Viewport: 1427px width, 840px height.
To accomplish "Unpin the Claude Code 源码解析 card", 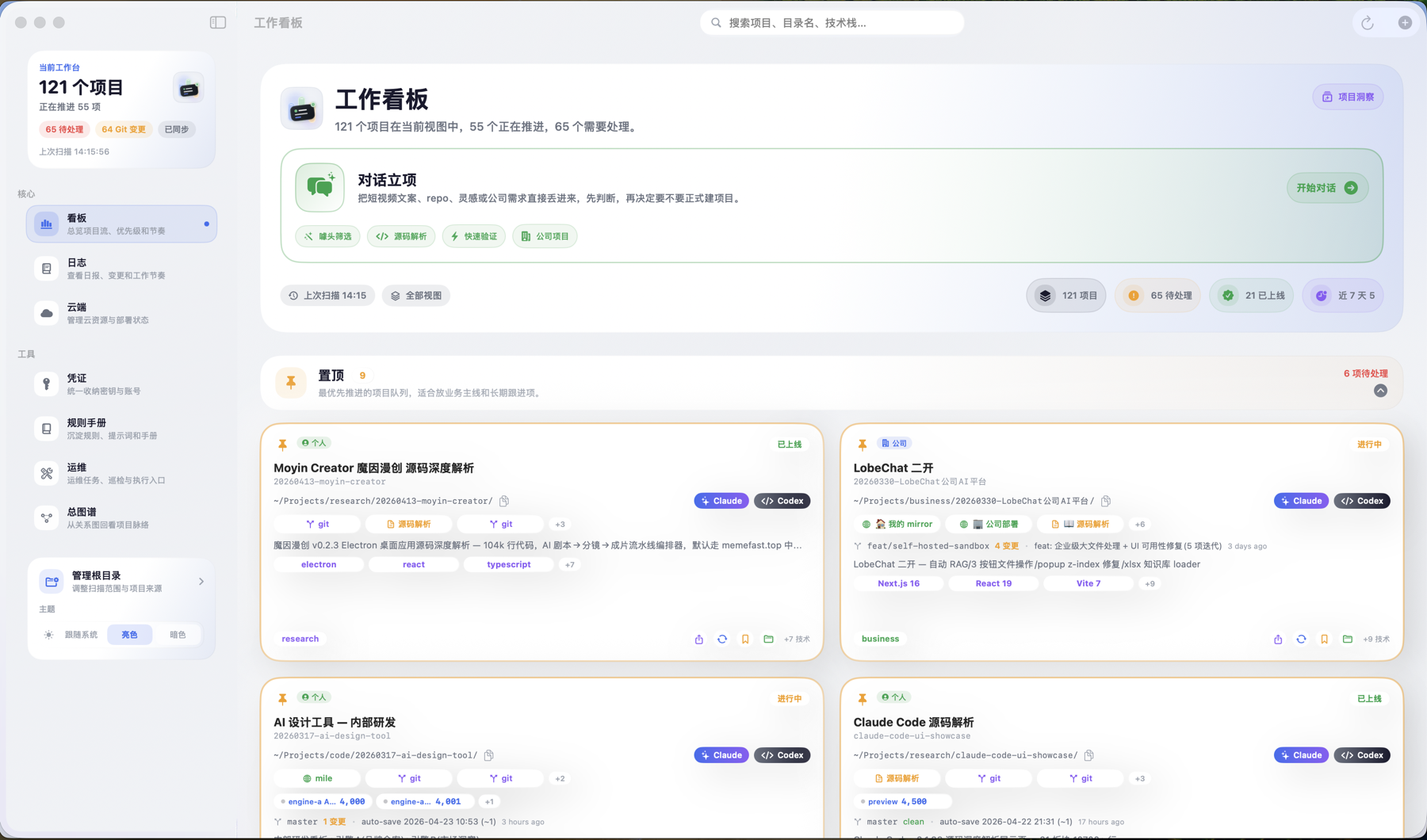I will pos(861,697).
